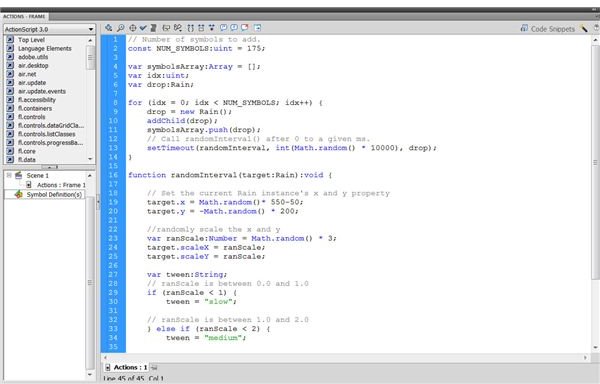
Task: Show code hint icon
Action: point(166,28)
